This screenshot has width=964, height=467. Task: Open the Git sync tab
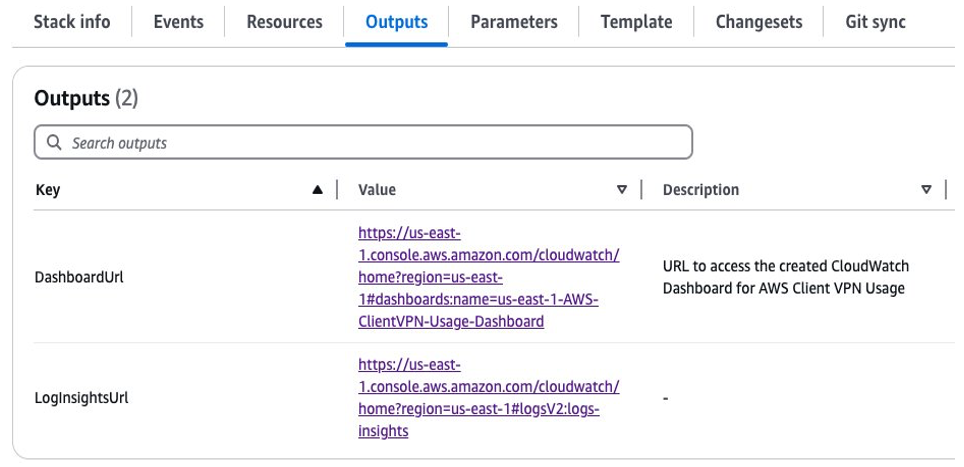click(x=875, y=22)
